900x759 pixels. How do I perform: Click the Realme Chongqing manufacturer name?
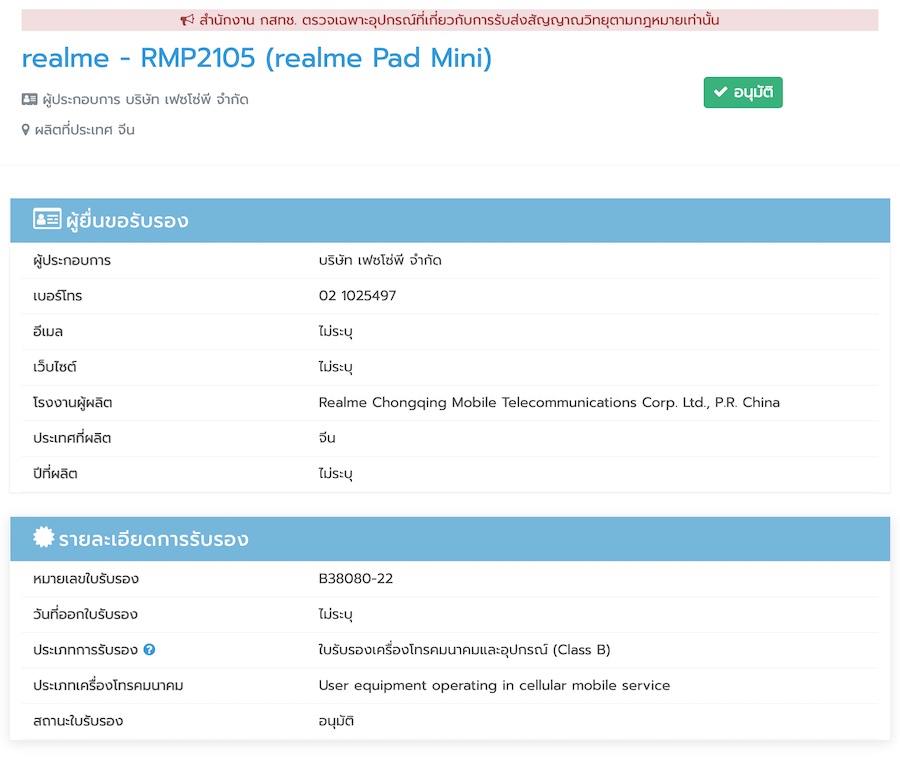click(548, 402)
